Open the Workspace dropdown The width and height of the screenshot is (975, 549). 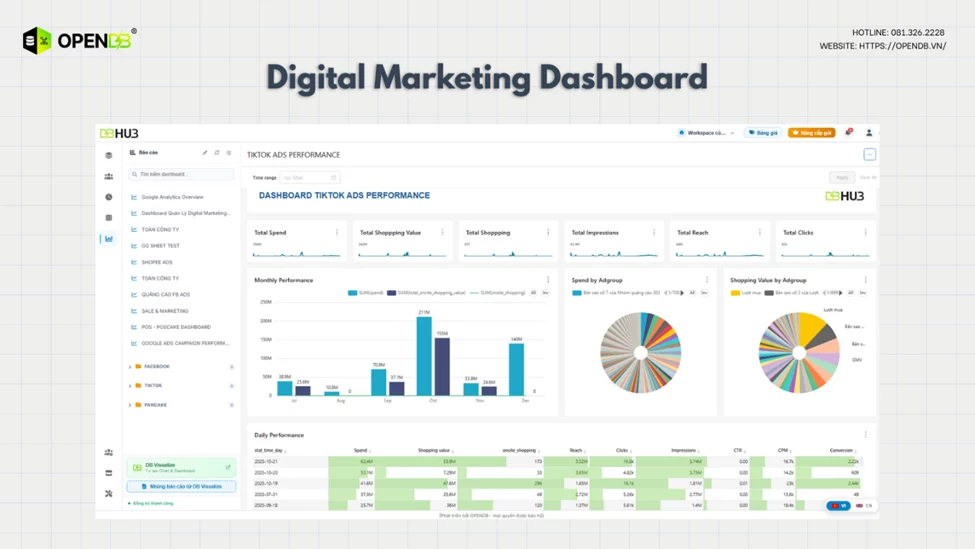point(706,132)
